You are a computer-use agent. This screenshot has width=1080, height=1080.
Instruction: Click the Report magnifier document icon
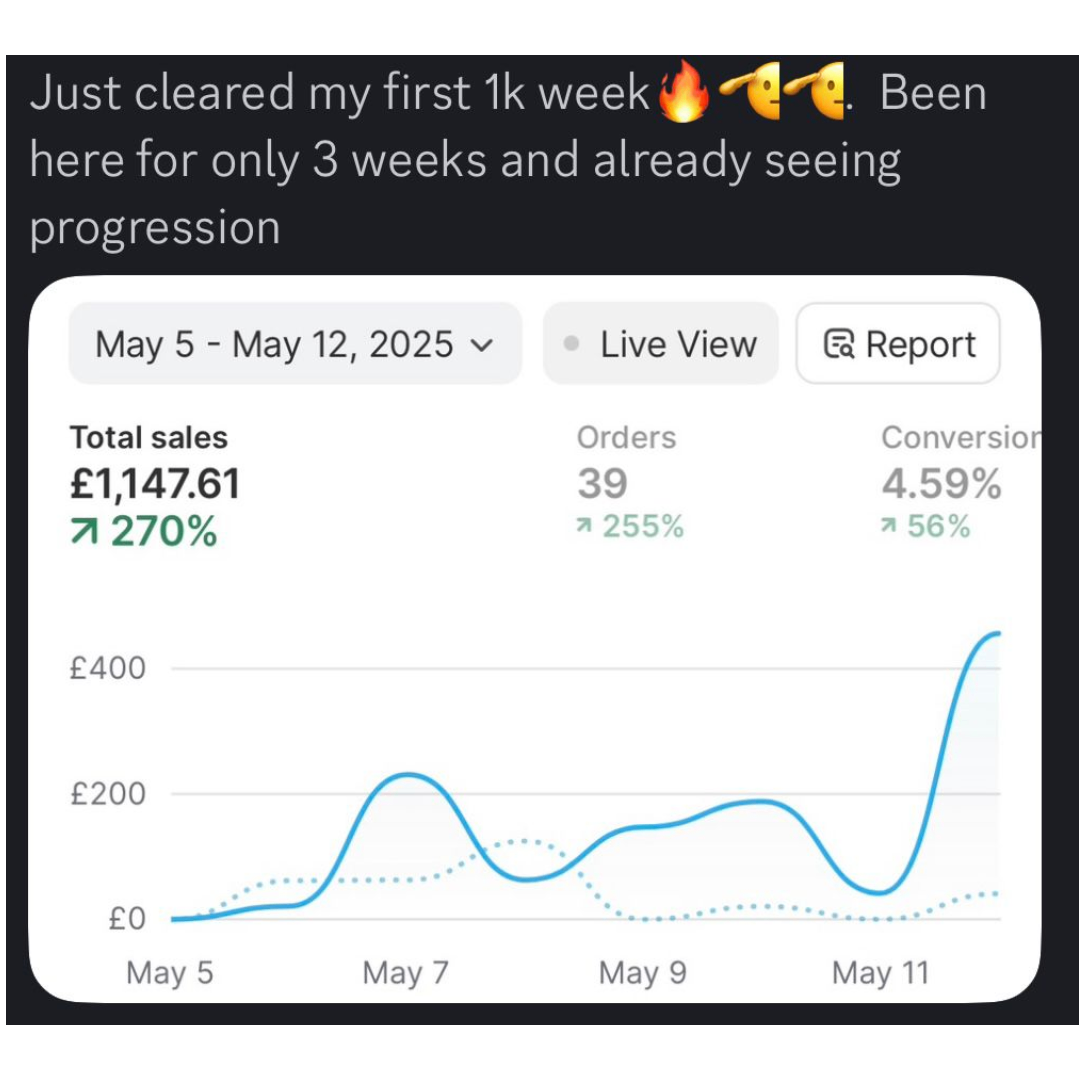pyautogui.click(x=838, y=345)
